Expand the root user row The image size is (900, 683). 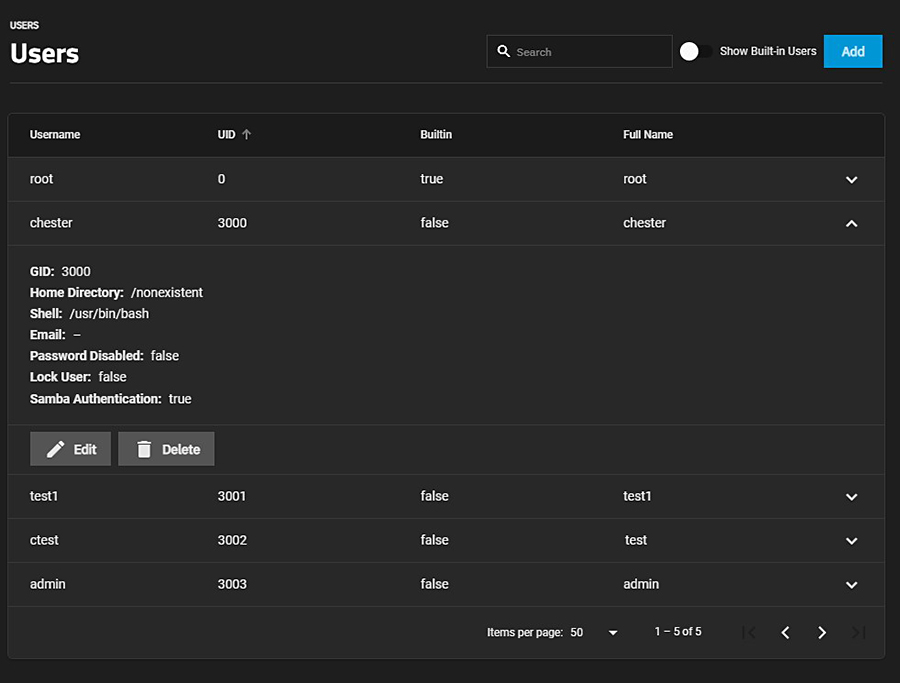pyautogui.click(x=852, y=180)
